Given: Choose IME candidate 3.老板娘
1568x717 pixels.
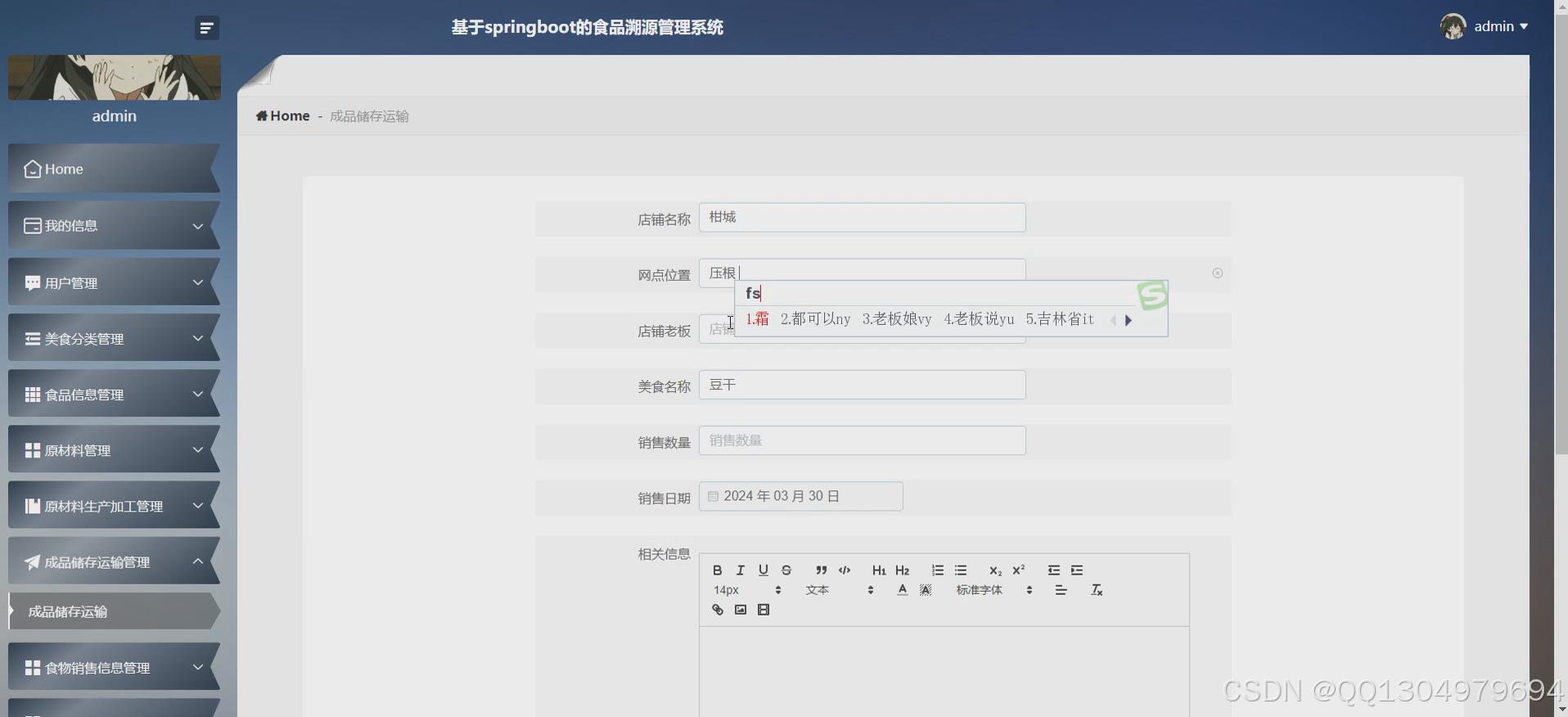Looking at the screenshot, I should pos(897,319).
